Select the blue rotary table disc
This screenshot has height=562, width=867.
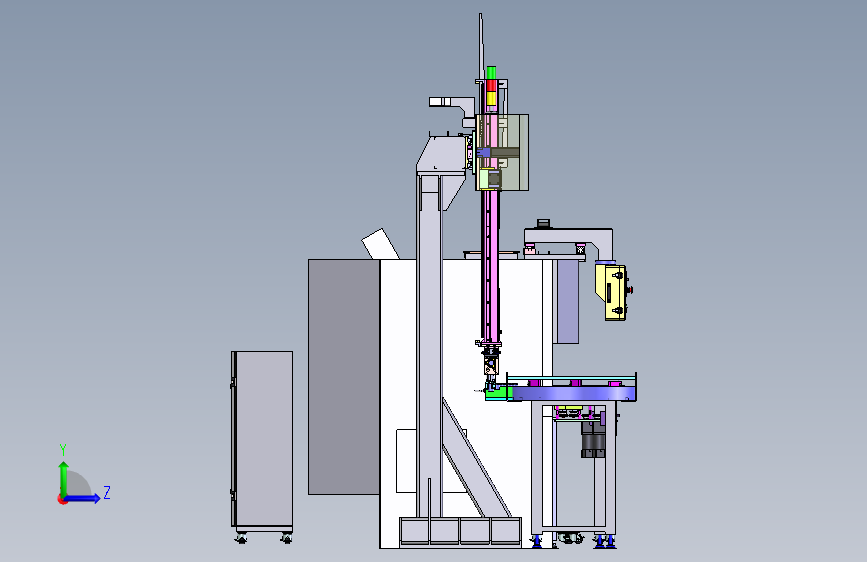pos(573,393)
